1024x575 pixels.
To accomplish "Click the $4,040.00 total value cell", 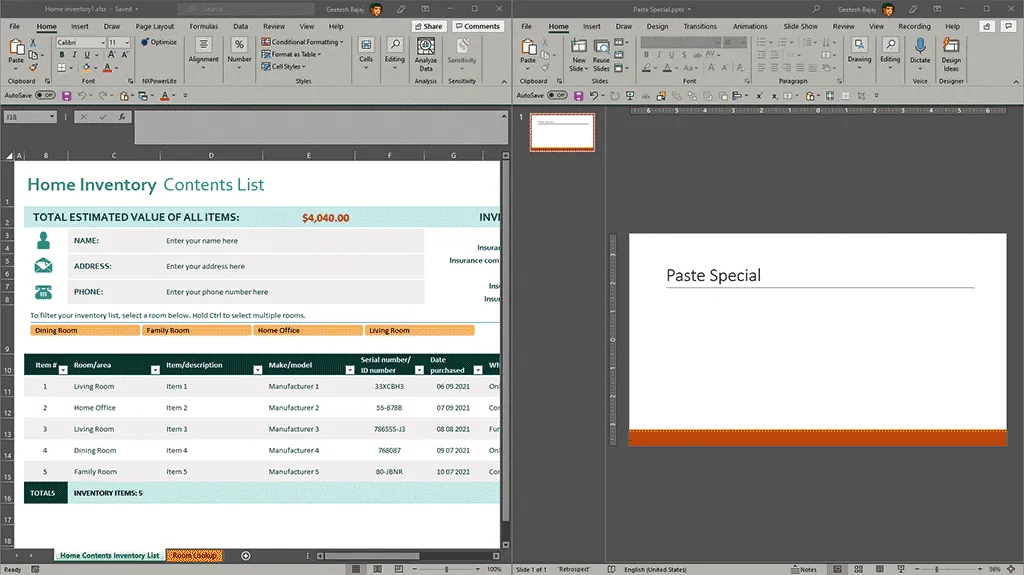I will (x=325, y=218).
